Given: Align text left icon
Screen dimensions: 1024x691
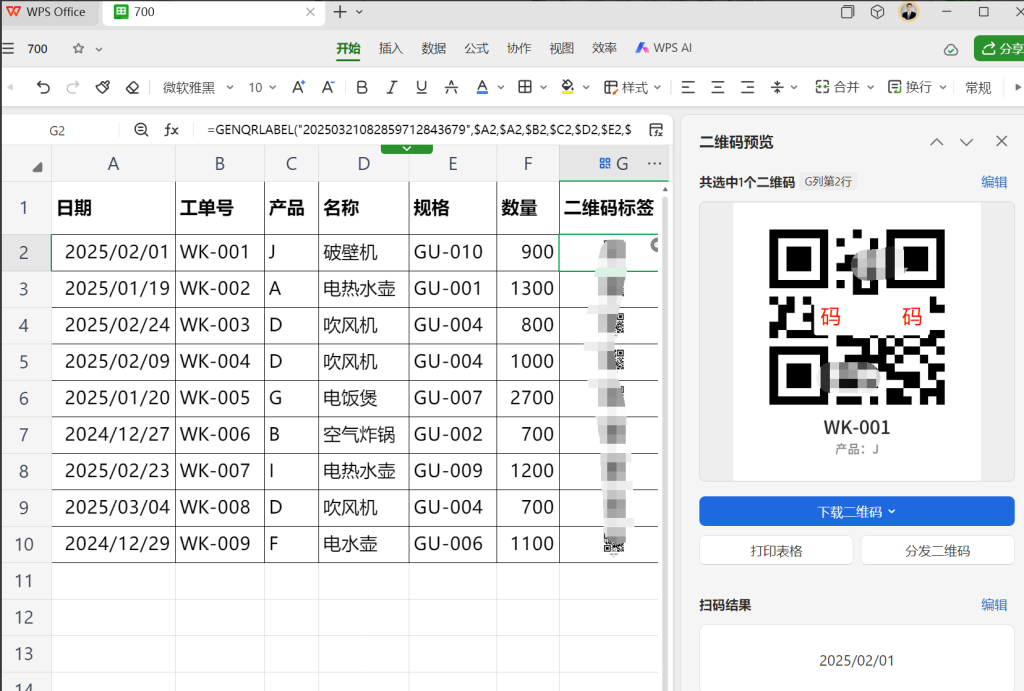Looking at the screenshot, I should pyautogui.click(x=688, y=87).
